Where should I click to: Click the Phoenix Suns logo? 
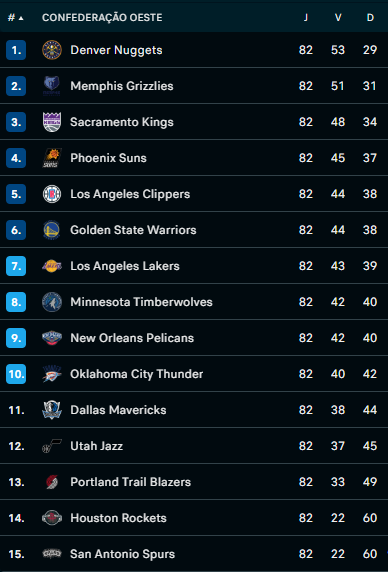52,158
